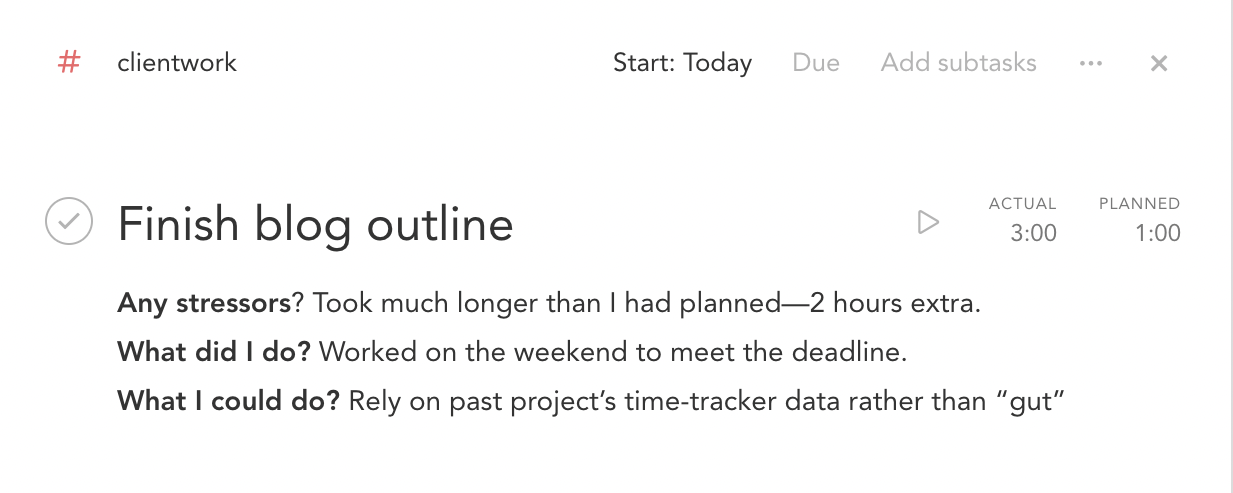The height and width of the screenshot is (493, 1233).
Task: Click the Any stressors note line
Action: tap(549, 303)
